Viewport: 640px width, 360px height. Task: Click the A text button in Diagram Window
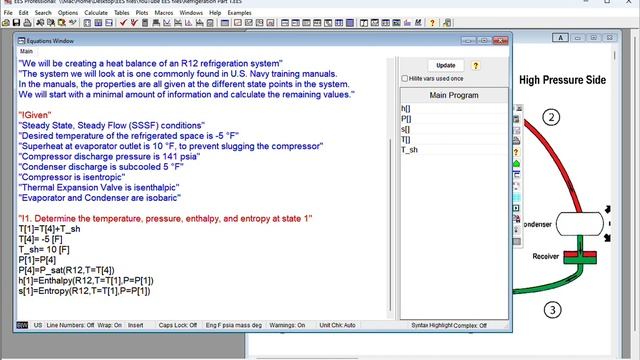pyautogui.click(x=560, y=38)
